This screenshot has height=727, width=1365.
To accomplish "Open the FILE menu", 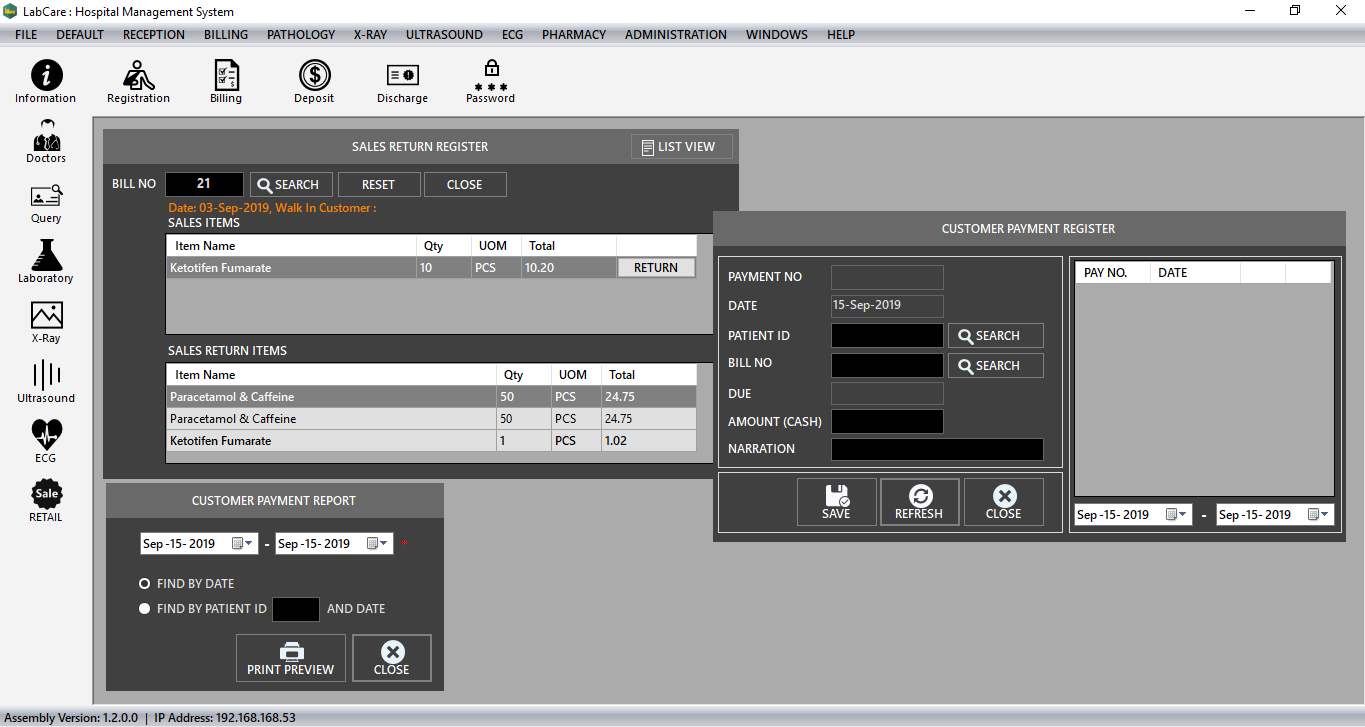I will 26,34.
